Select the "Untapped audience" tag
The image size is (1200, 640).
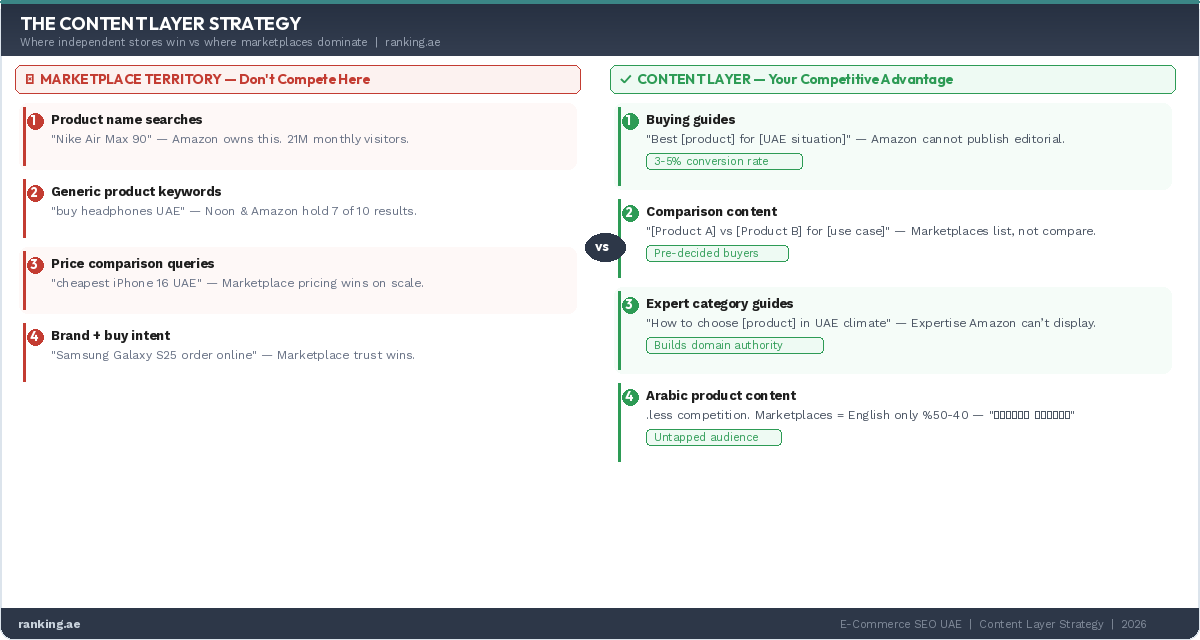click(713, 438)
